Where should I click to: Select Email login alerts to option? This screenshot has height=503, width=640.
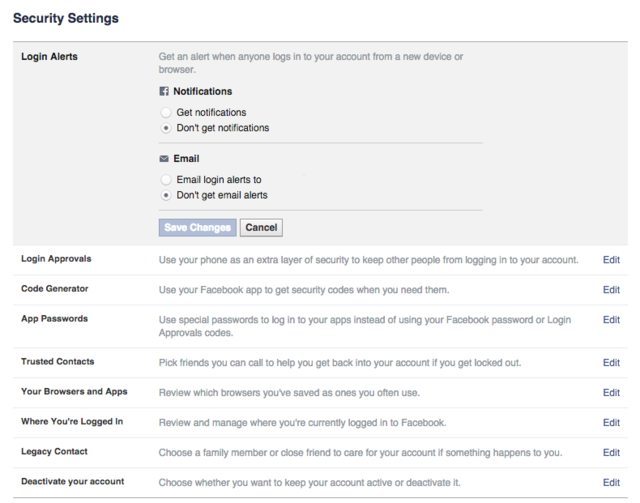tap(166, 180)
